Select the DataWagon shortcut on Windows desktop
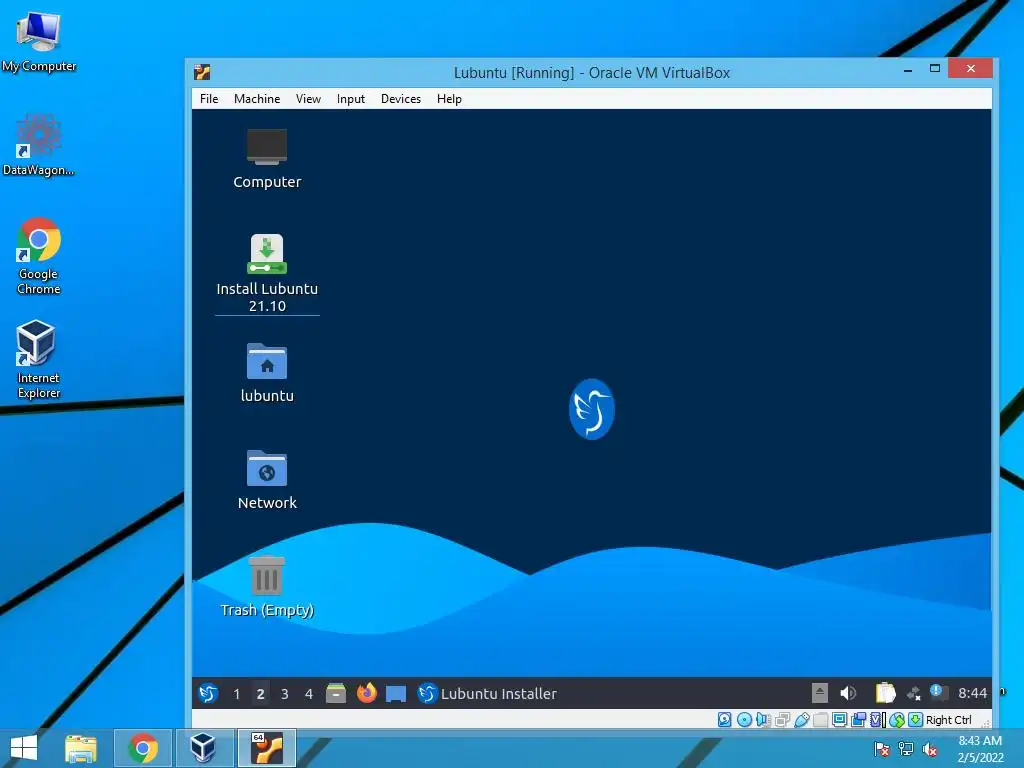The width and height of the screenshot is (1024, 768). (39, 145)
